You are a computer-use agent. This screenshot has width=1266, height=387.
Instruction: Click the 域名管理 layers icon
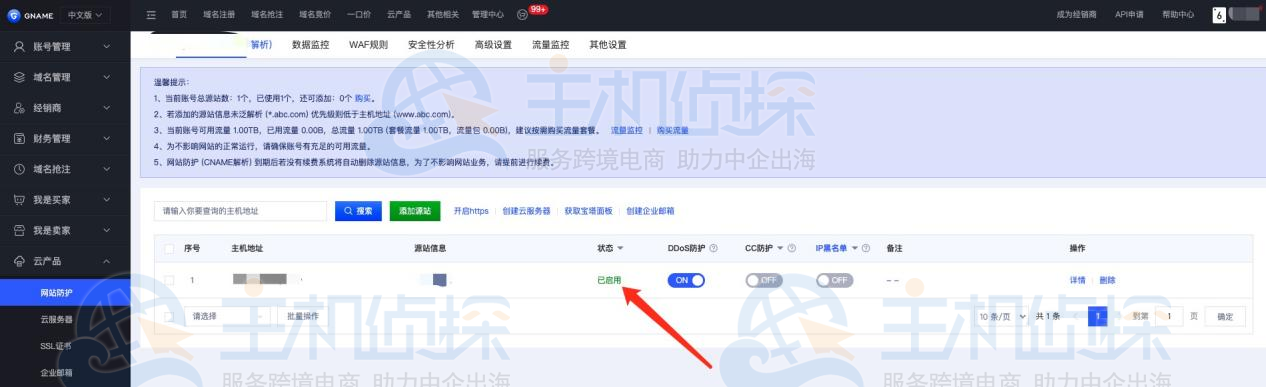pos(18,77)
